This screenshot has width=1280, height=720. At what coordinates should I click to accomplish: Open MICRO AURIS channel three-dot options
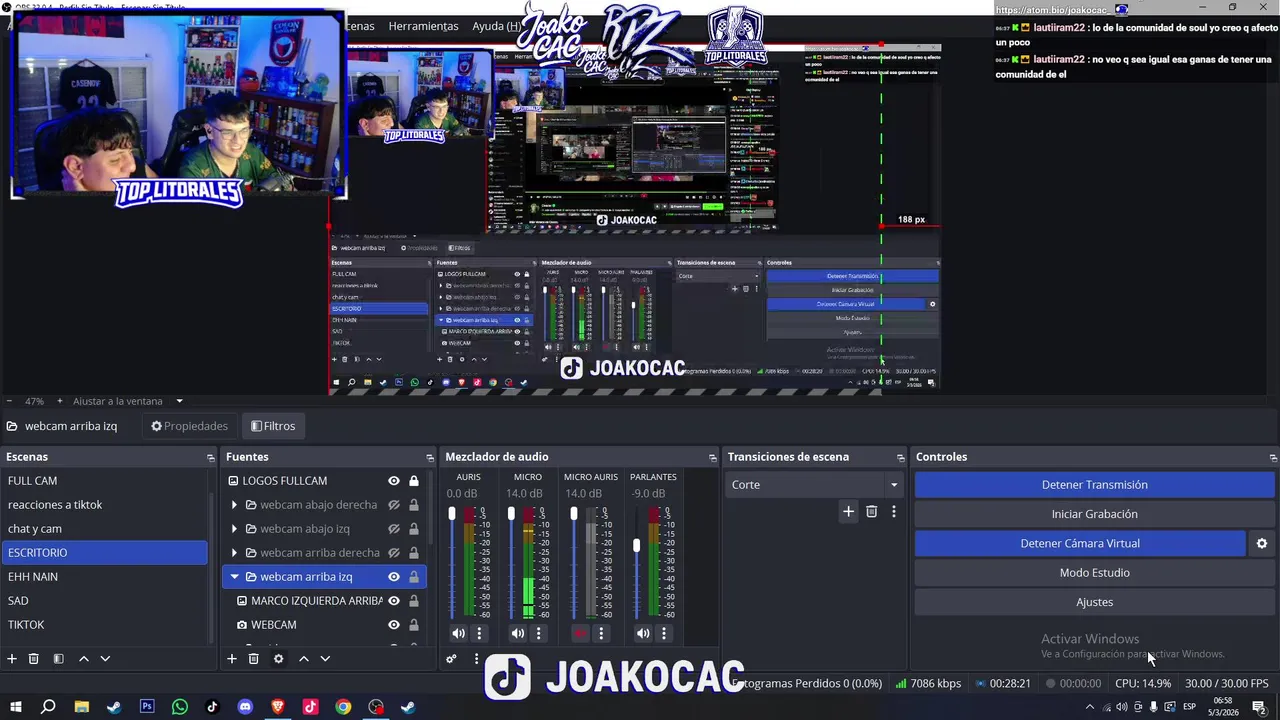coord(601,633)
